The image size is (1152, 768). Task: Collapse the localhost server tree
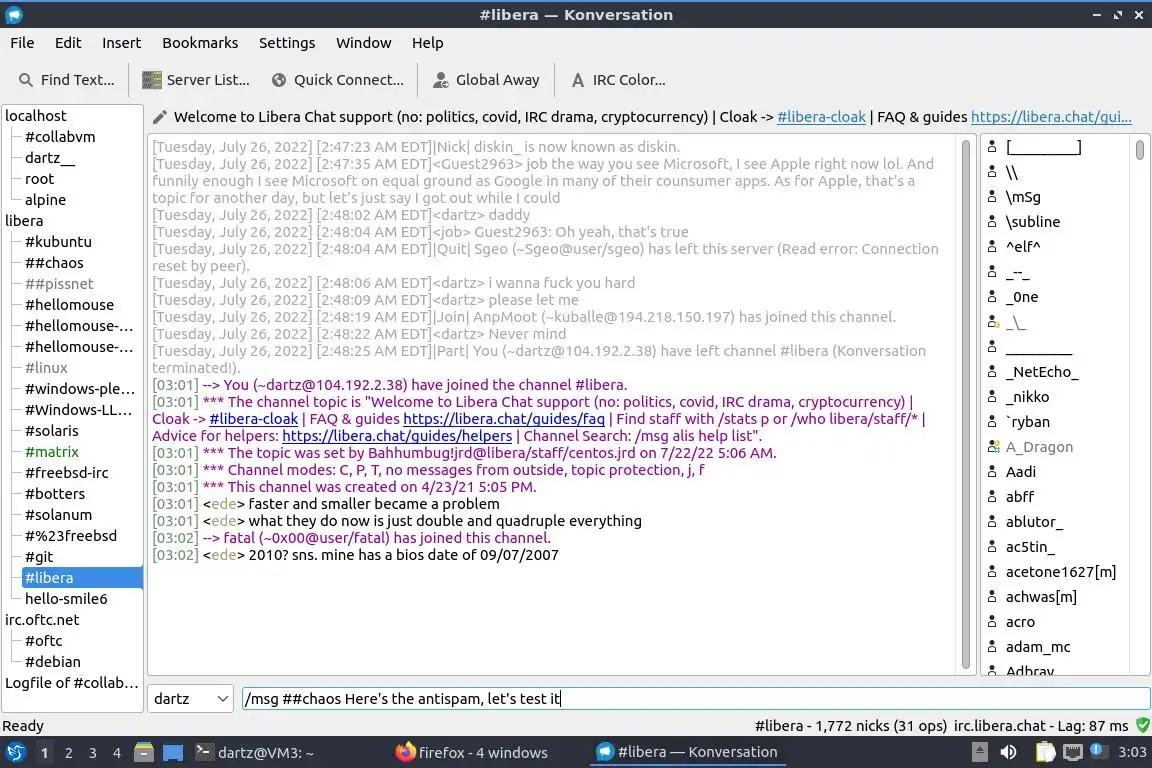tap(36, 115)
